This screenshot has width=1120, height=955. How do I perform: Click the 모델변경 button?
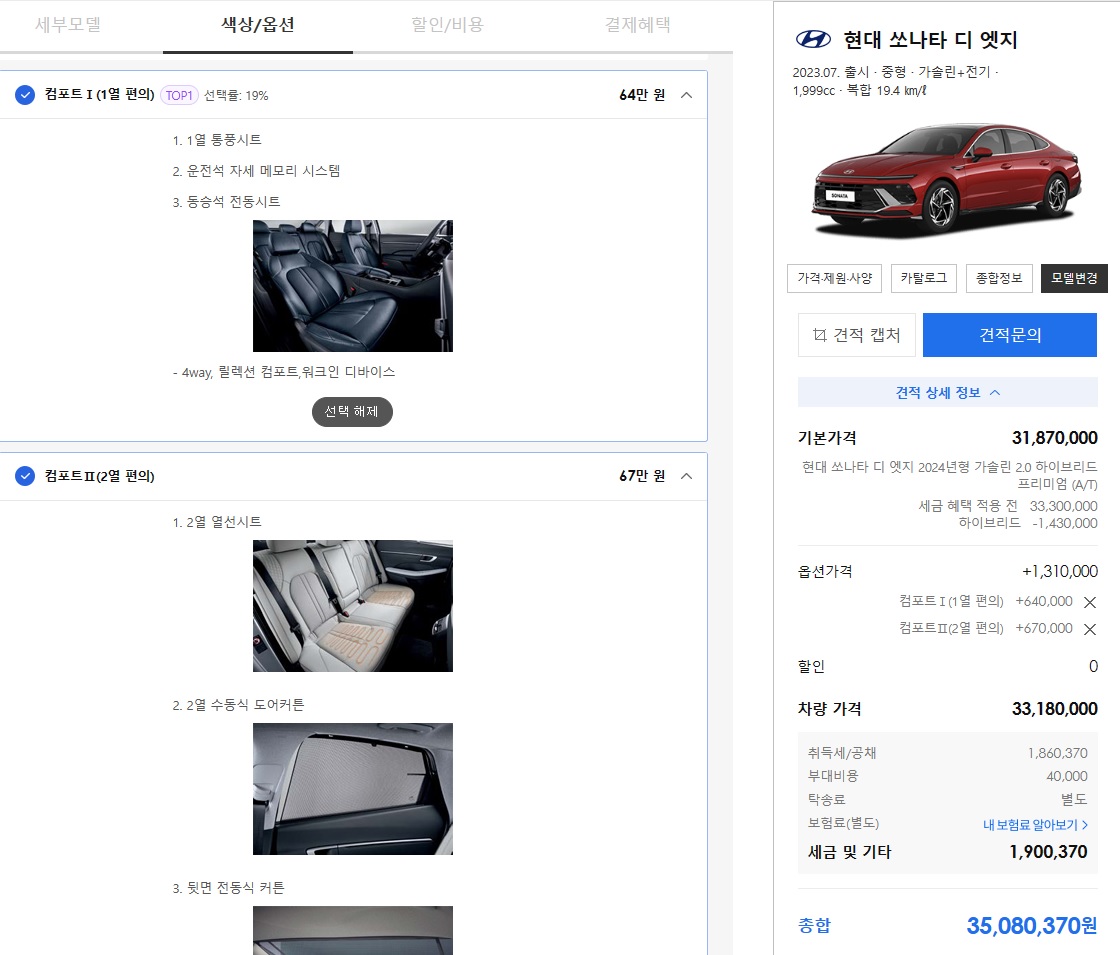[1074, 279]
